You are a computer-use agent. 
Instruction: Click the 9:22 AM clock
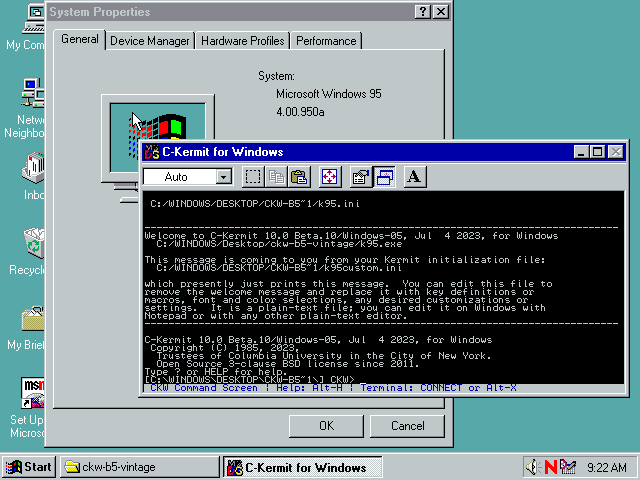(x=607, y=467)
